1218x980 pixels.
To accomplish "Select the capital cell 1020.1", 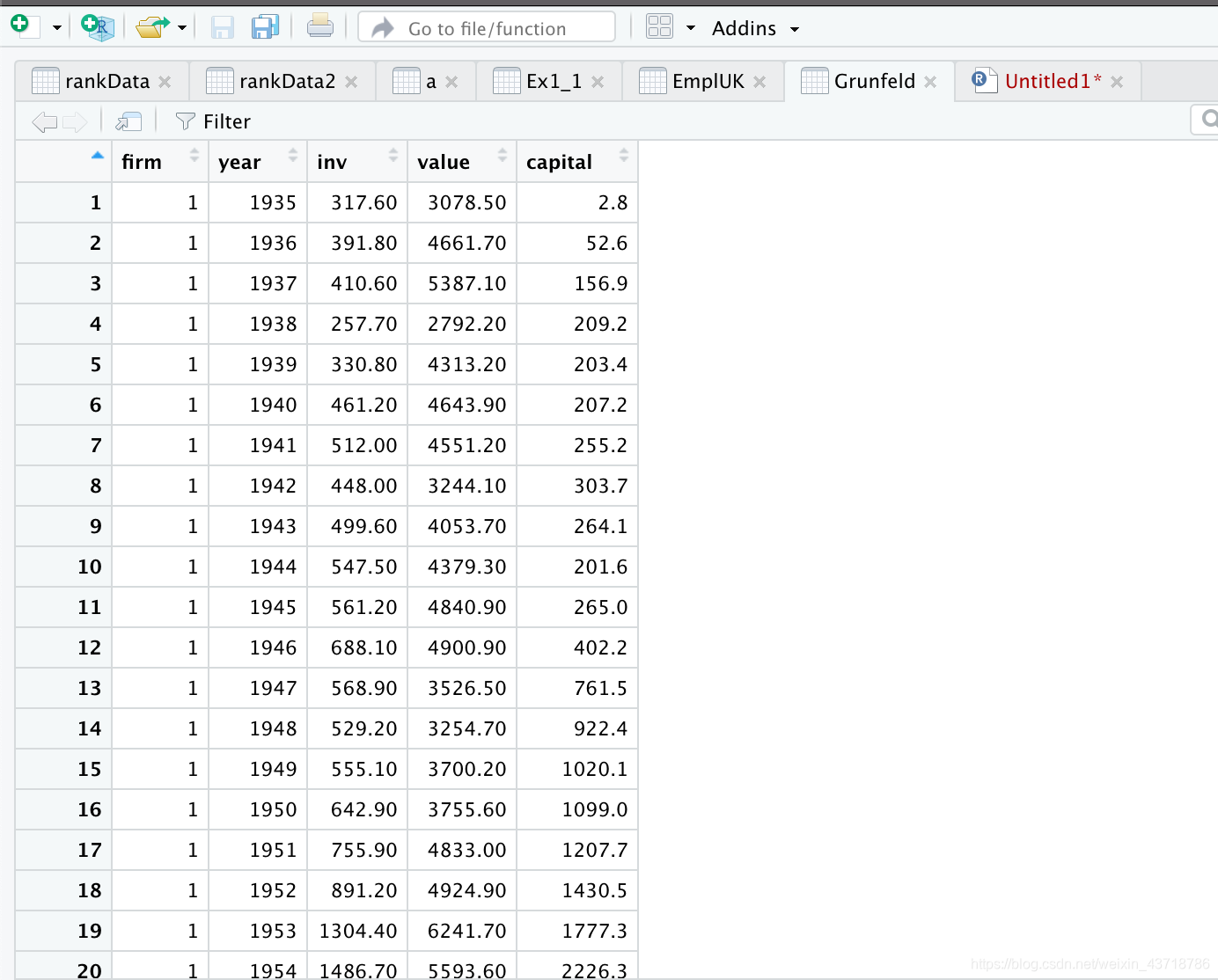I will pyautogui.click(x=576, y=769).
